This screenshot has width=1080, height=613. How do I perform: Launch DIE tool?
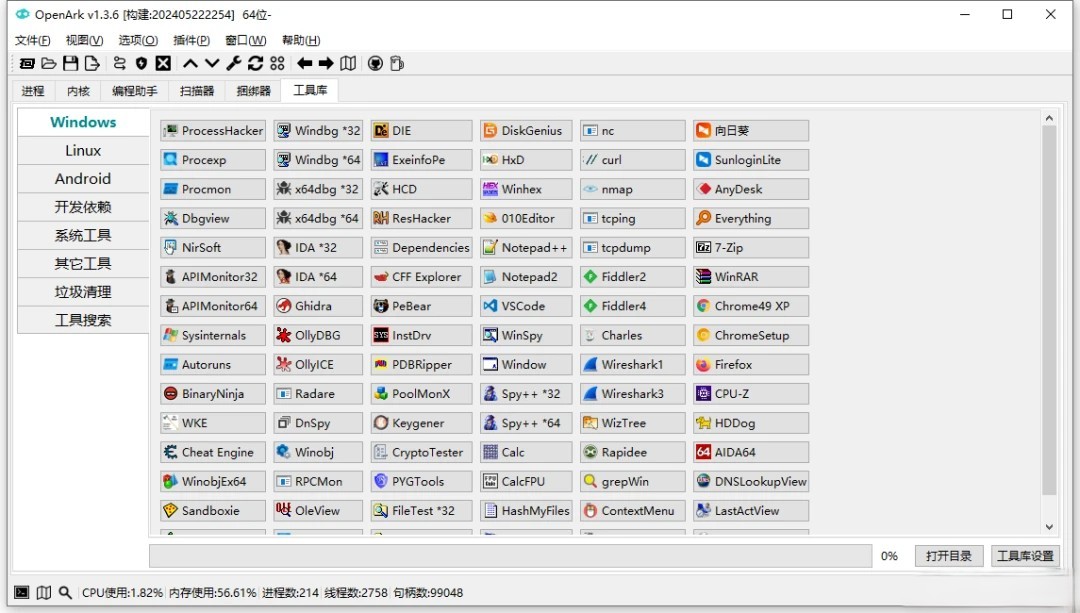[x=422, y=130]
